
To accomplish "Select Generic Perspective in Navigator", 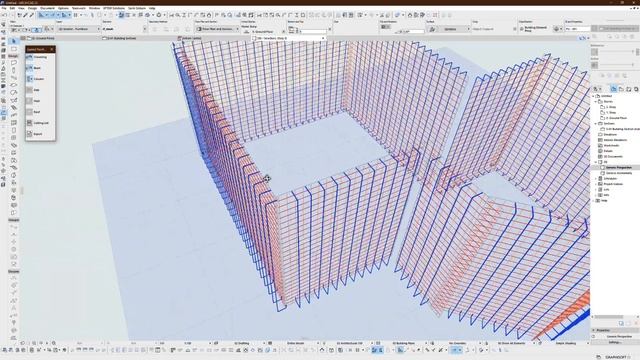I will 616,167.
